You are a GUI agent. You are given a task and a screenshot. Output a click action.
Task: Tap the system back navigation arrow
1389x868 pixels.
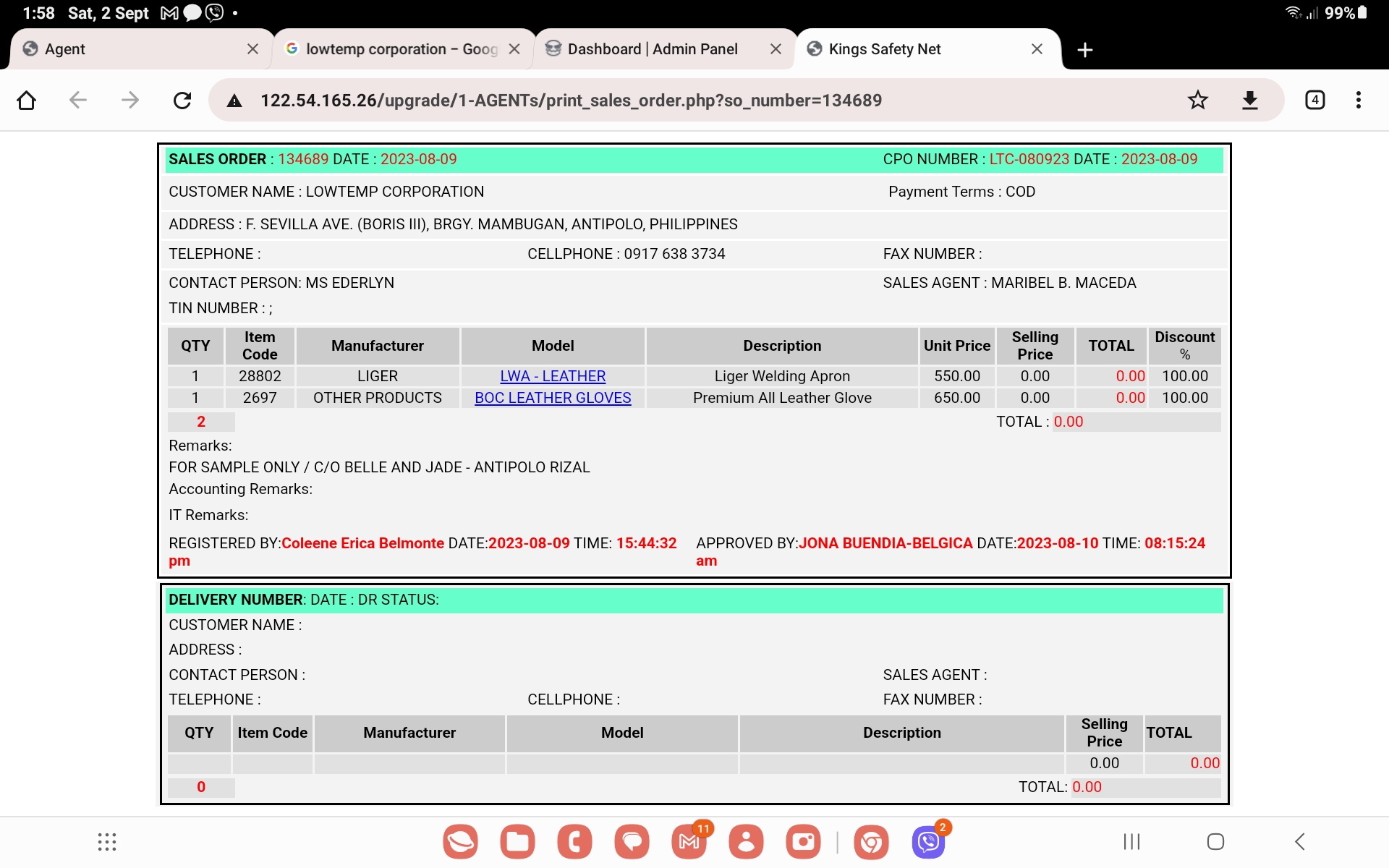(x=1300, y=841)
